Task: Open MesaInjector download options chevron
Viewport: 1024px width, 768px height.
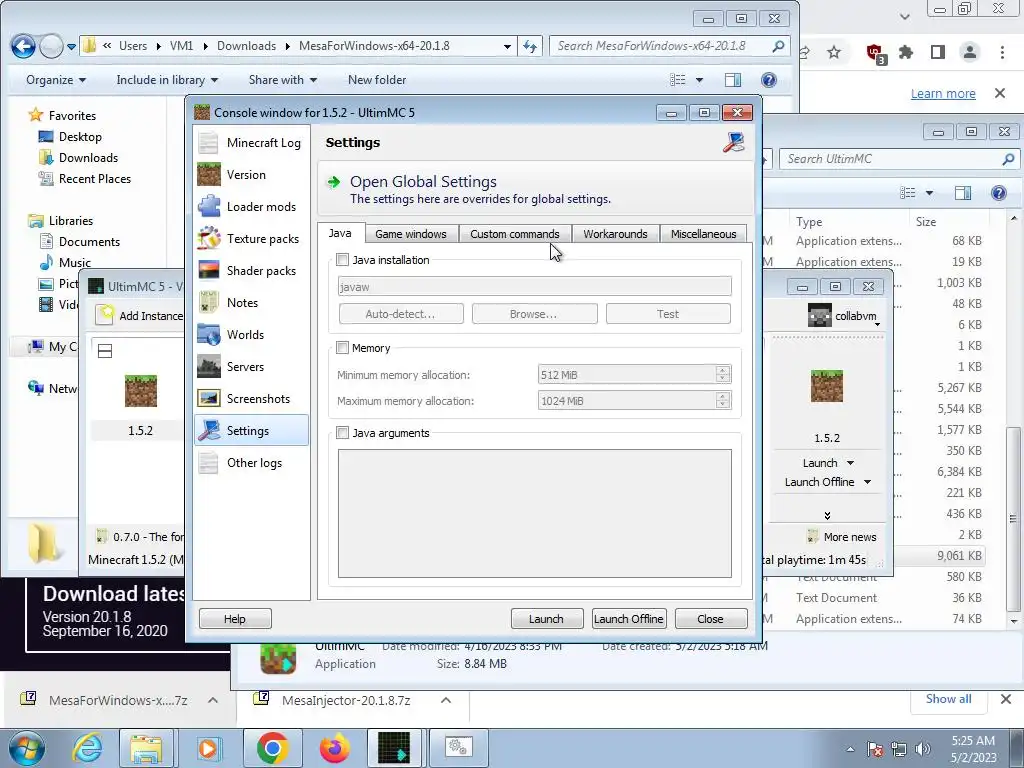Action: [446, 700]
